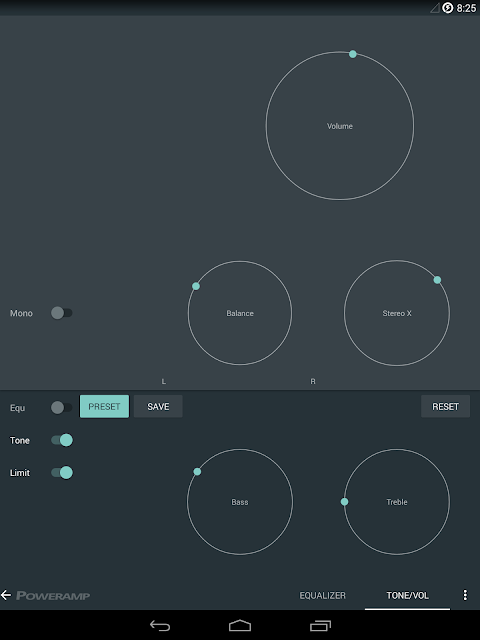Tap the charging battery status icon
This screenshot has height=640, width=480.
pos(448,8)
